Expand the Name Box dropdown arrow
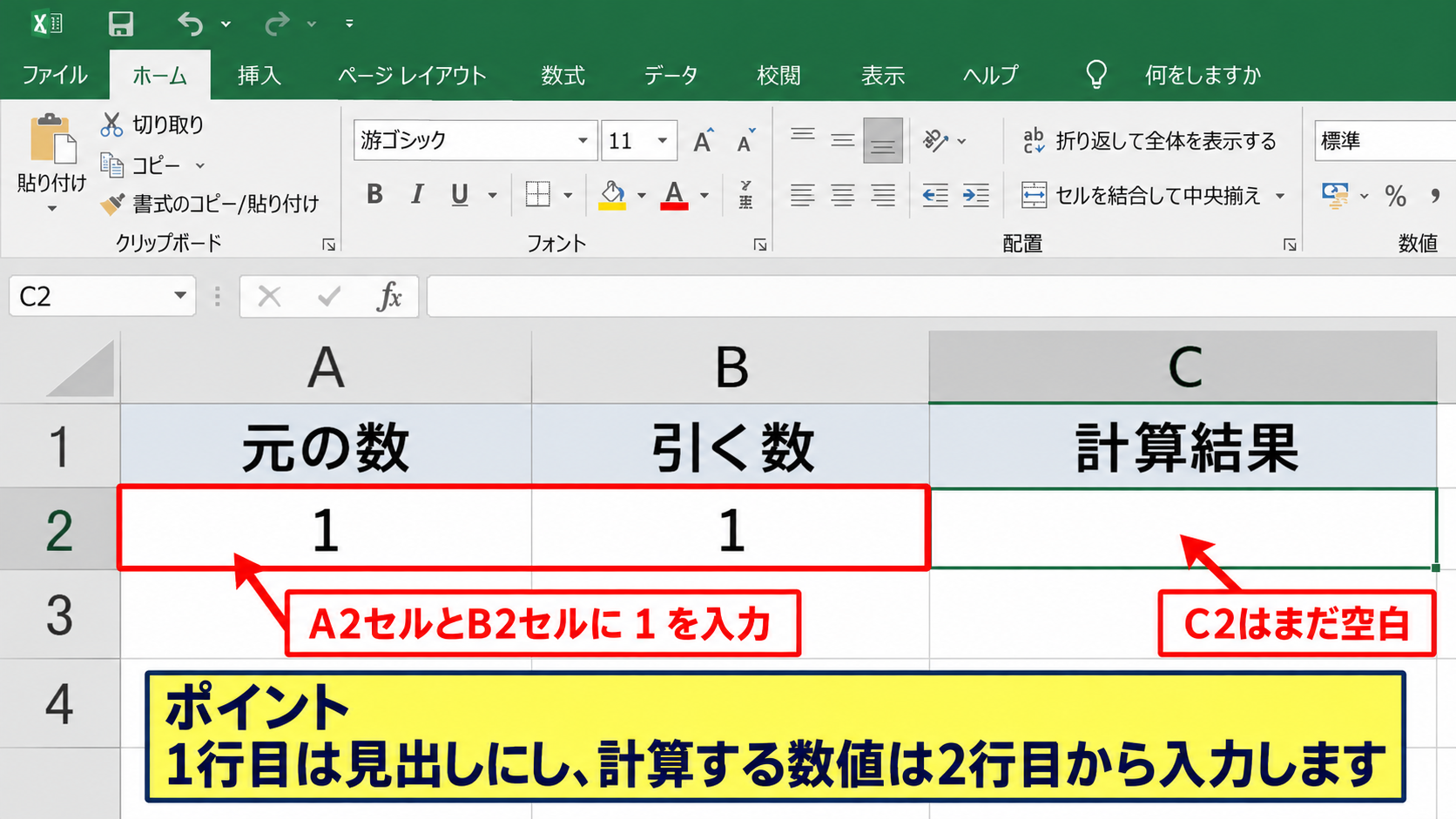Image resolution: width=1456 pixels, height=819 pixels. coord(179,296)
